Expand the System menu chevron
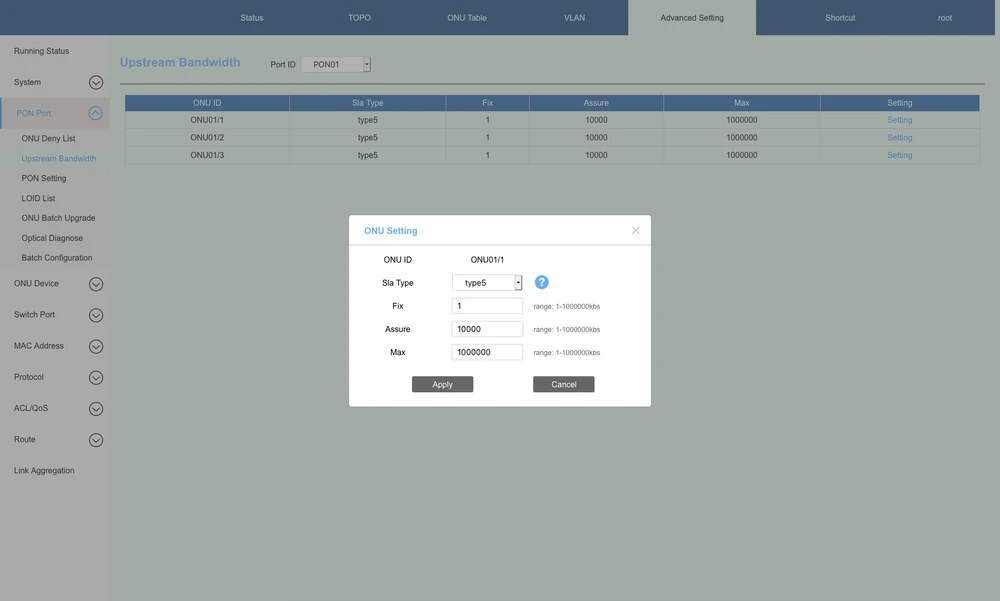 pyautogui.click(x=96, y=83)
